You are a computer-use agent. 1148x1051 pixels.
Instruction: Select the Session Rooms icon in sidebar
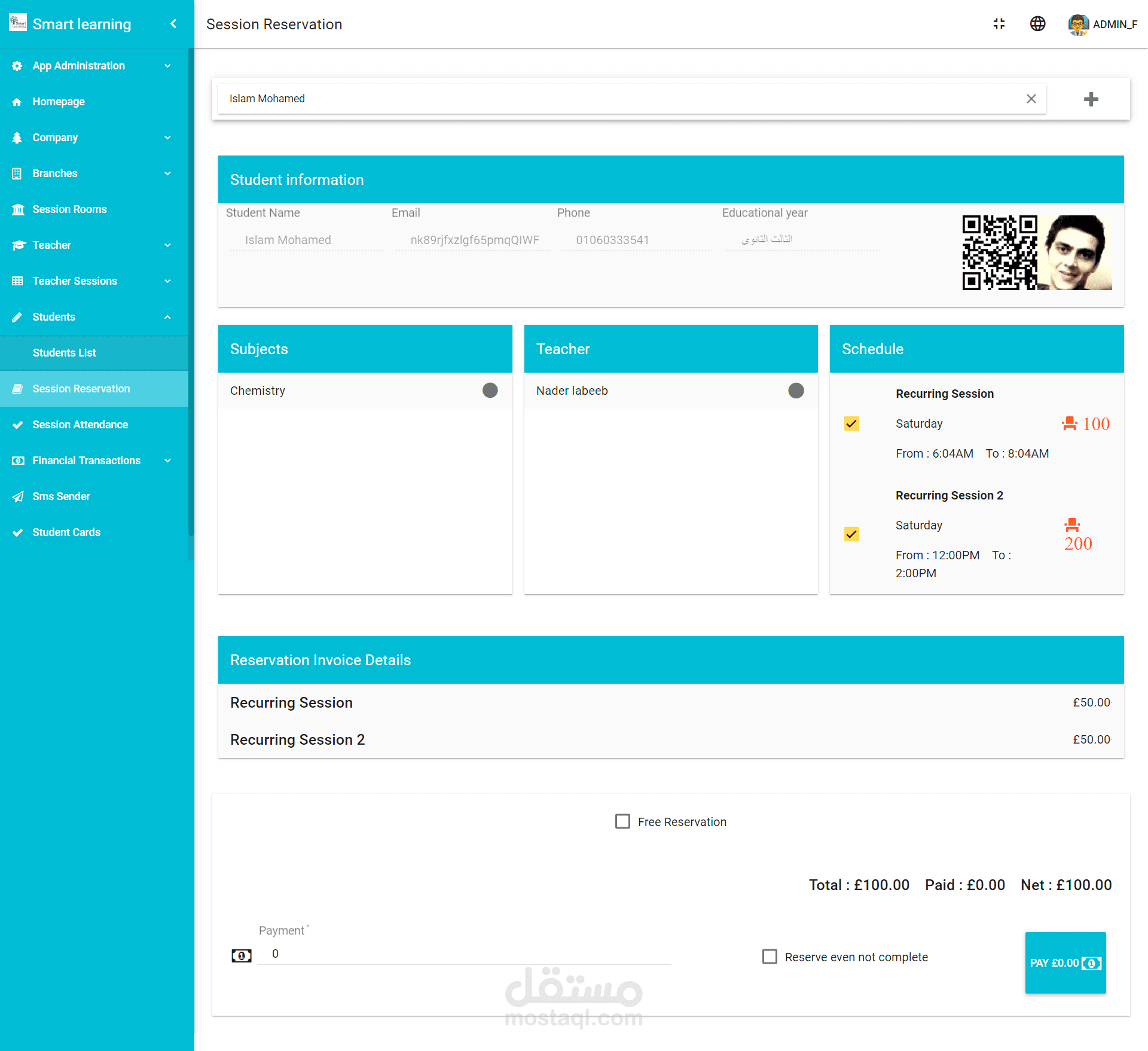pyautogui.click(x=18, y=209)
